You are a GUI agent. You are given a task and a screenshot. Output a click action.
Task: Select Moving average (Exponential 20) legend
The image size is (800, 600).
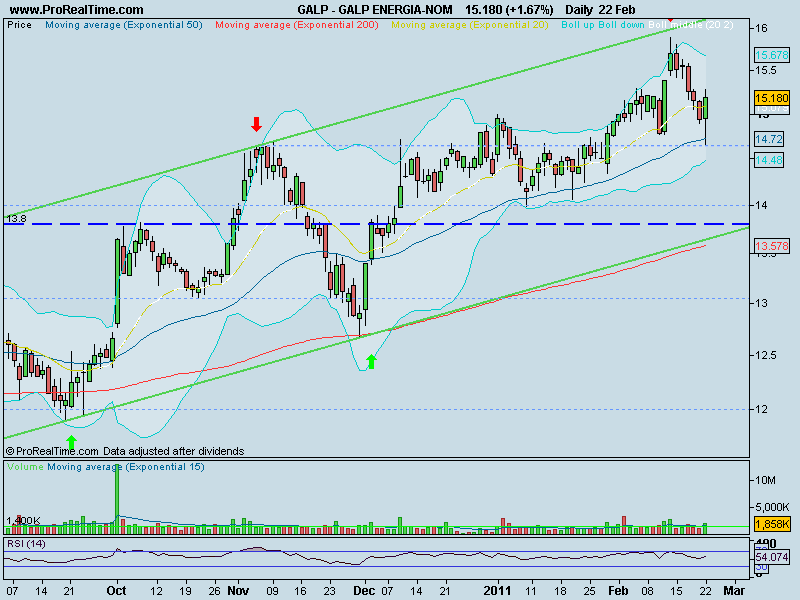pyautogui.click(x=470, y=25)
